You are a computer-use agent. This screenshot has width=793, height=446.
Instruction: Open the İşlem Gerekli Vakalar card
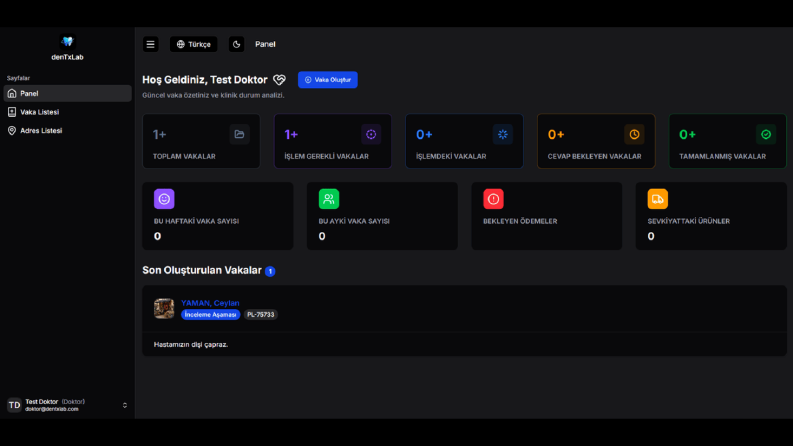pos(333,141)
